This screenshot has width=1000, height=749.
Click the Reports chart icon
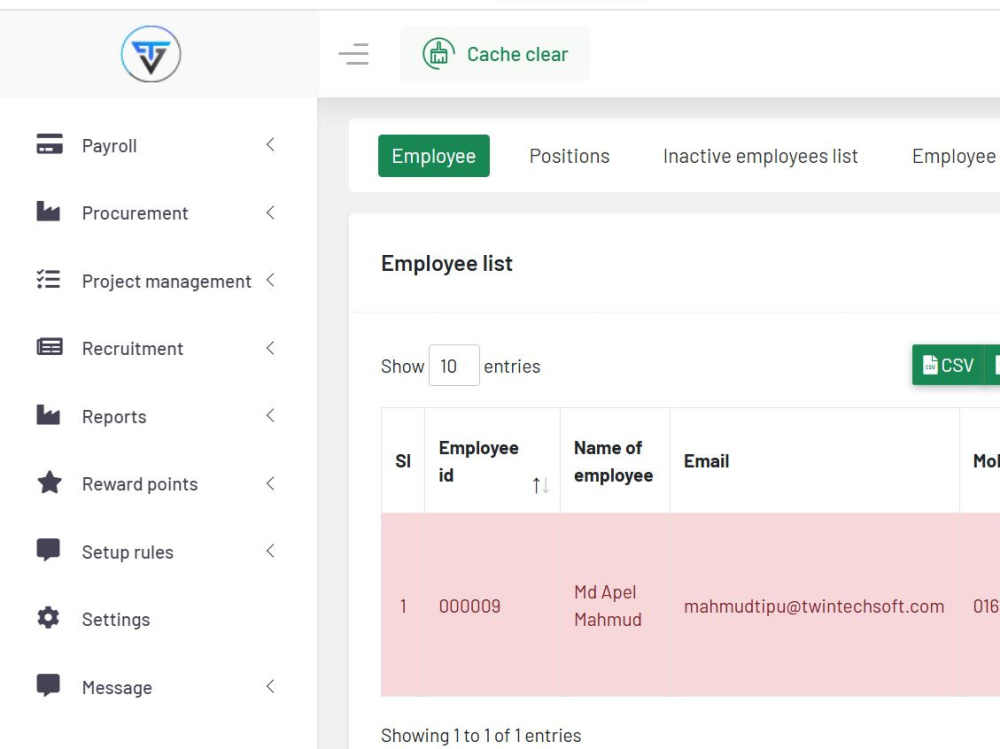48,415
